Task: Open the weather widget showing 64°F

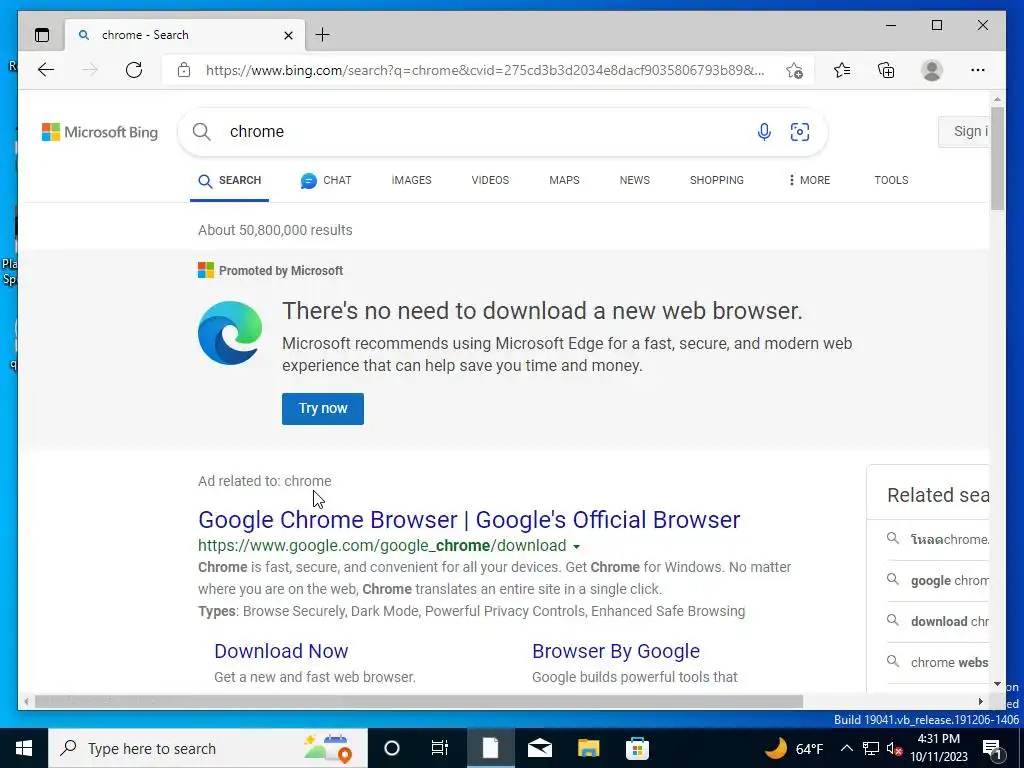Action: [x=793, y=748]
